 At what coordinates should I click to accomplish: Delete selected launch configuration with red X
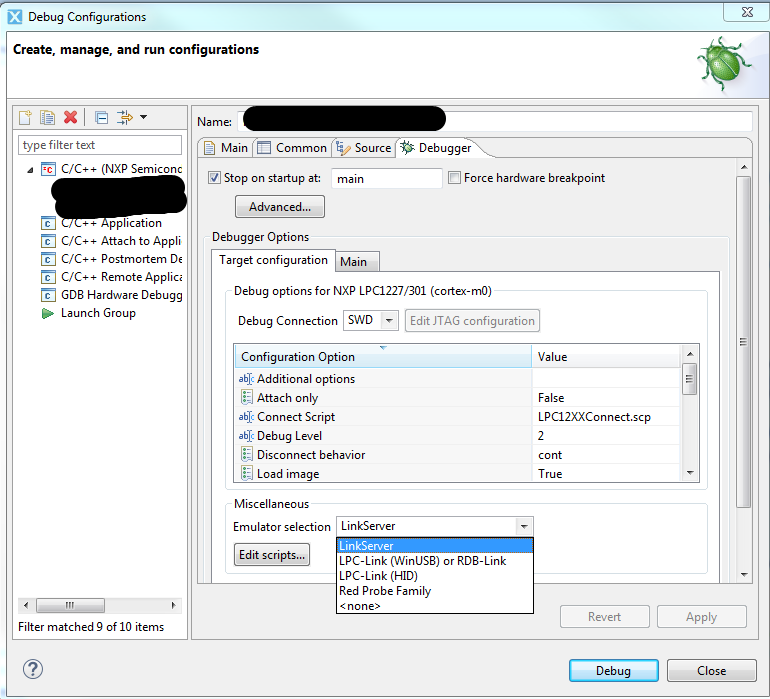tap(71, 117)
